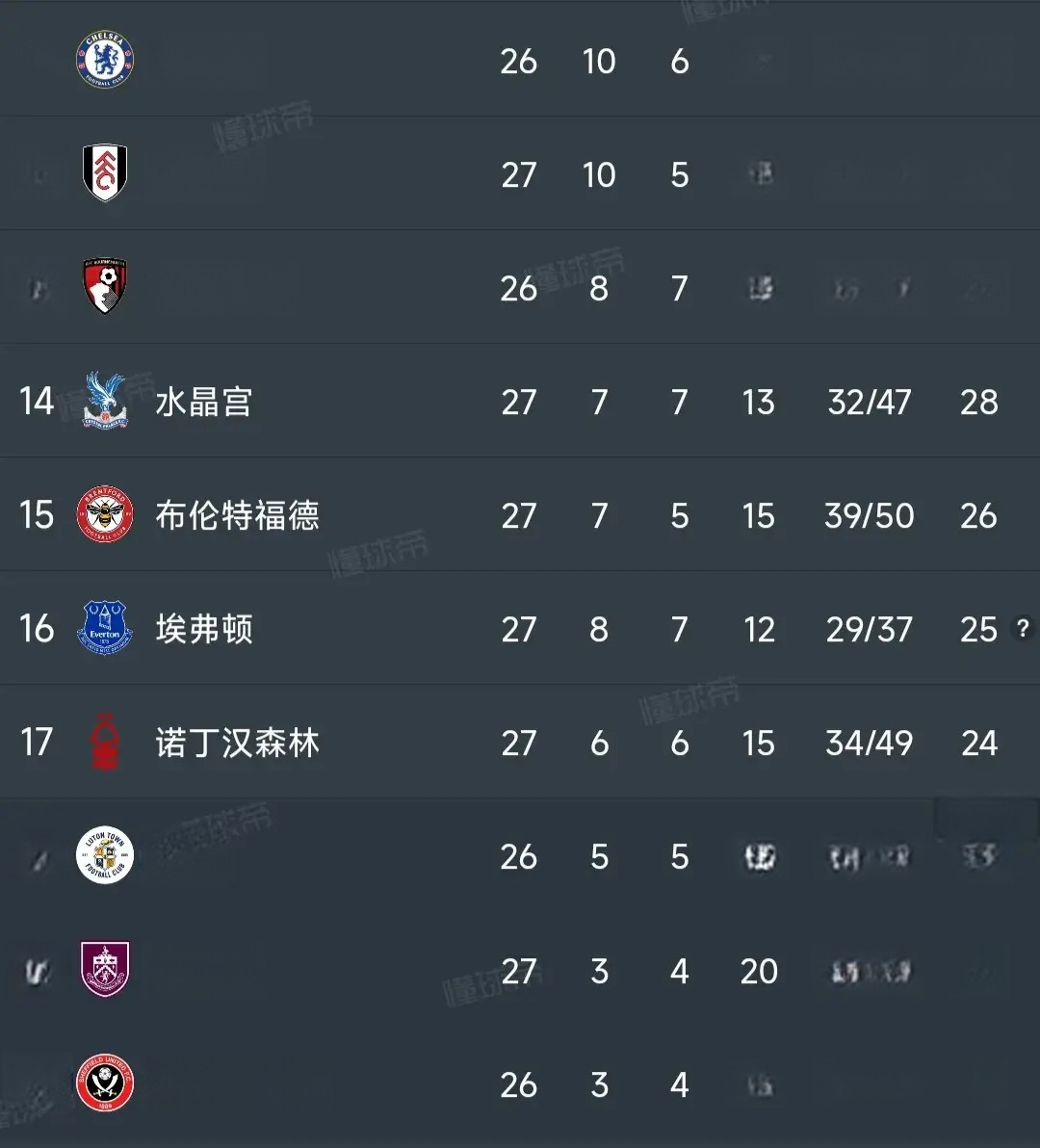Open the Fulham club badge
1040x1148 pixels.
[x=105, y=172]
